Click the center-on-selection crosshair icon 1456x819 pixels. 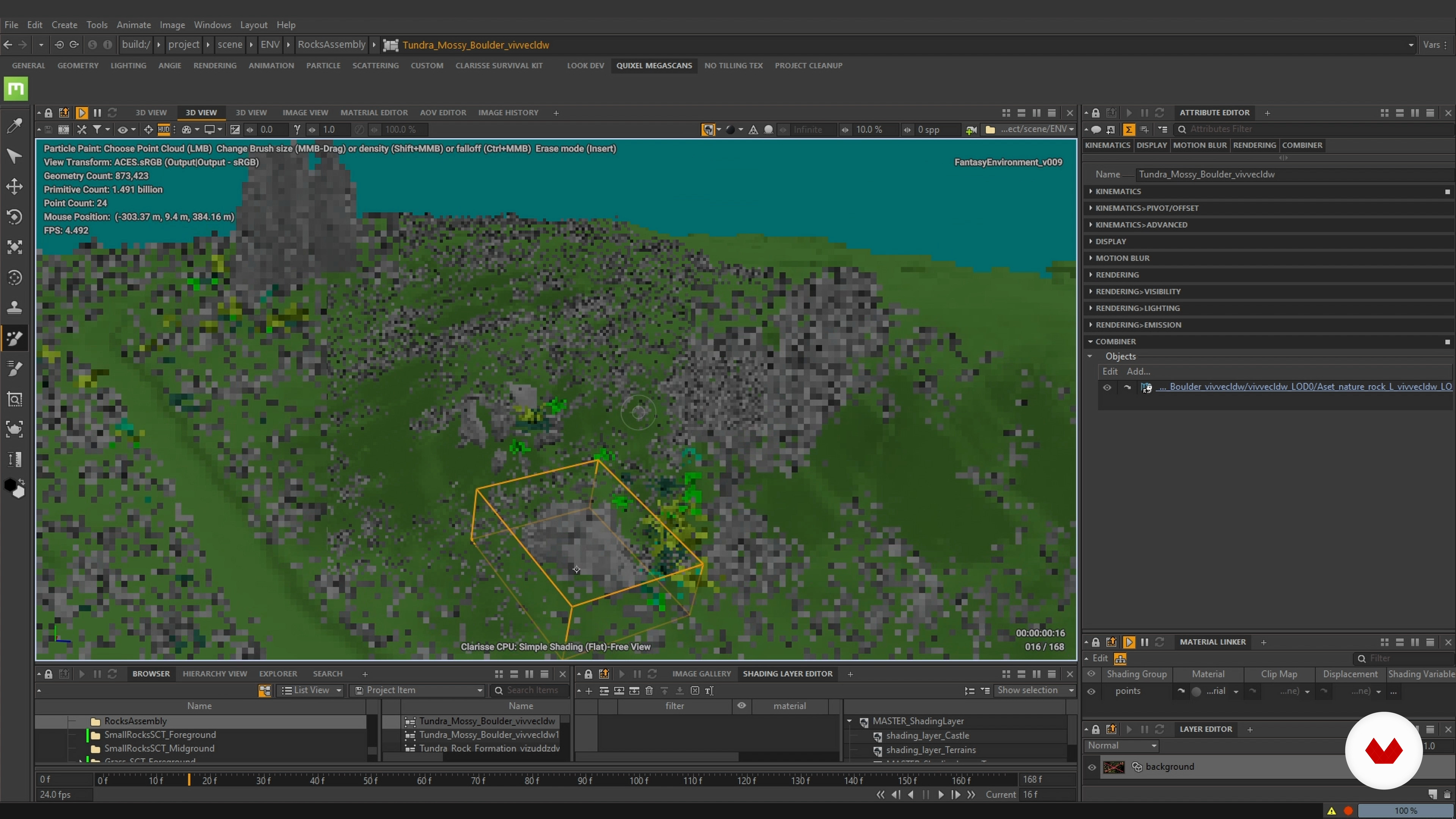(x=149, y=129)
